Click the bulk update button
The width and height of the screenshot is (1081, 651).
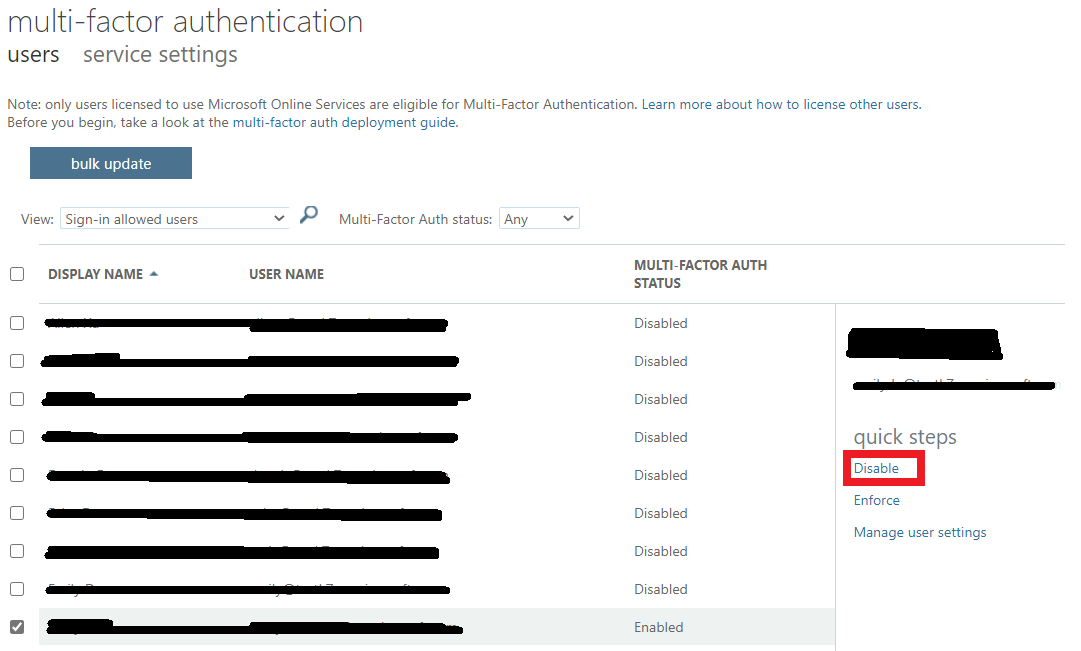[111, 163]
